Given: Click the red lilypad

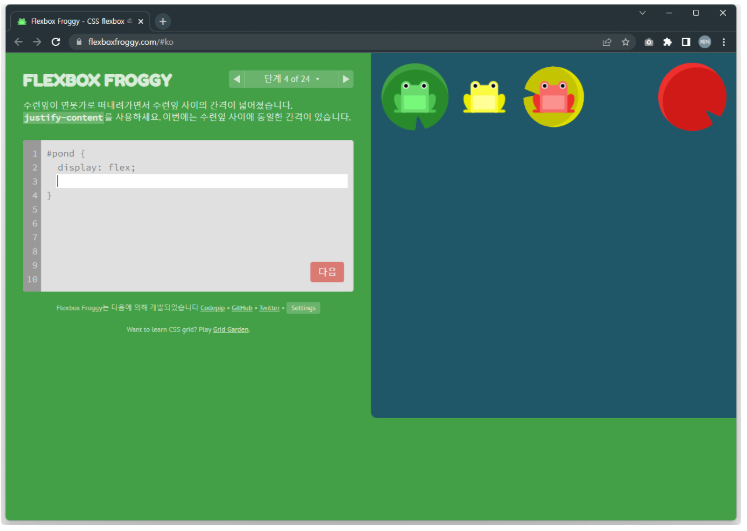Looking at the screenshot, I should click(x=692, y=97).
